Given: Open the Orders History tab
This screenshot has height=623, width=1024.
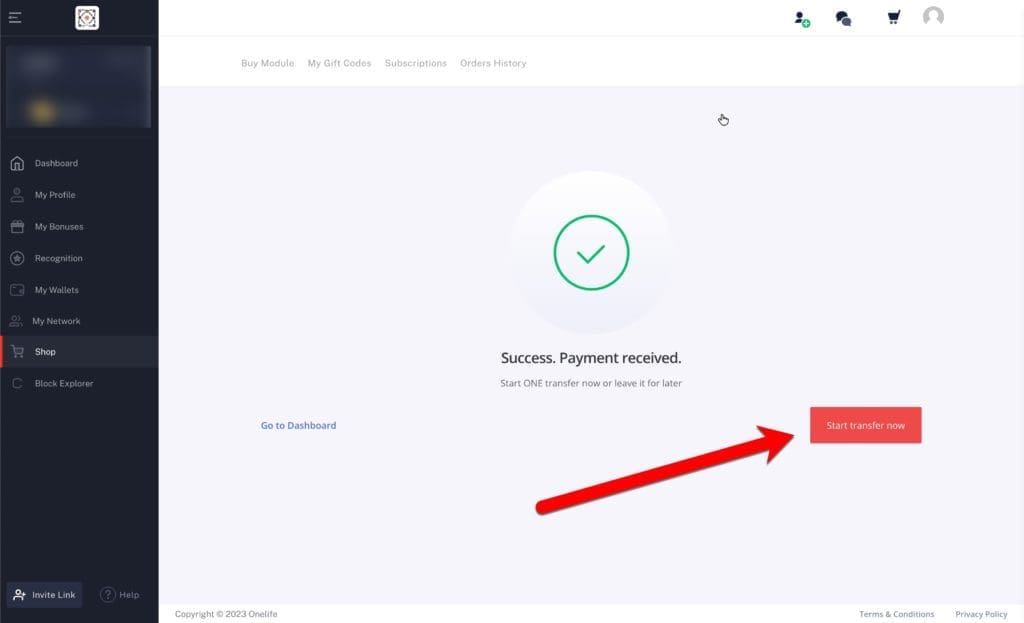Looking at the screenshot, I should [x=493, y=63].
